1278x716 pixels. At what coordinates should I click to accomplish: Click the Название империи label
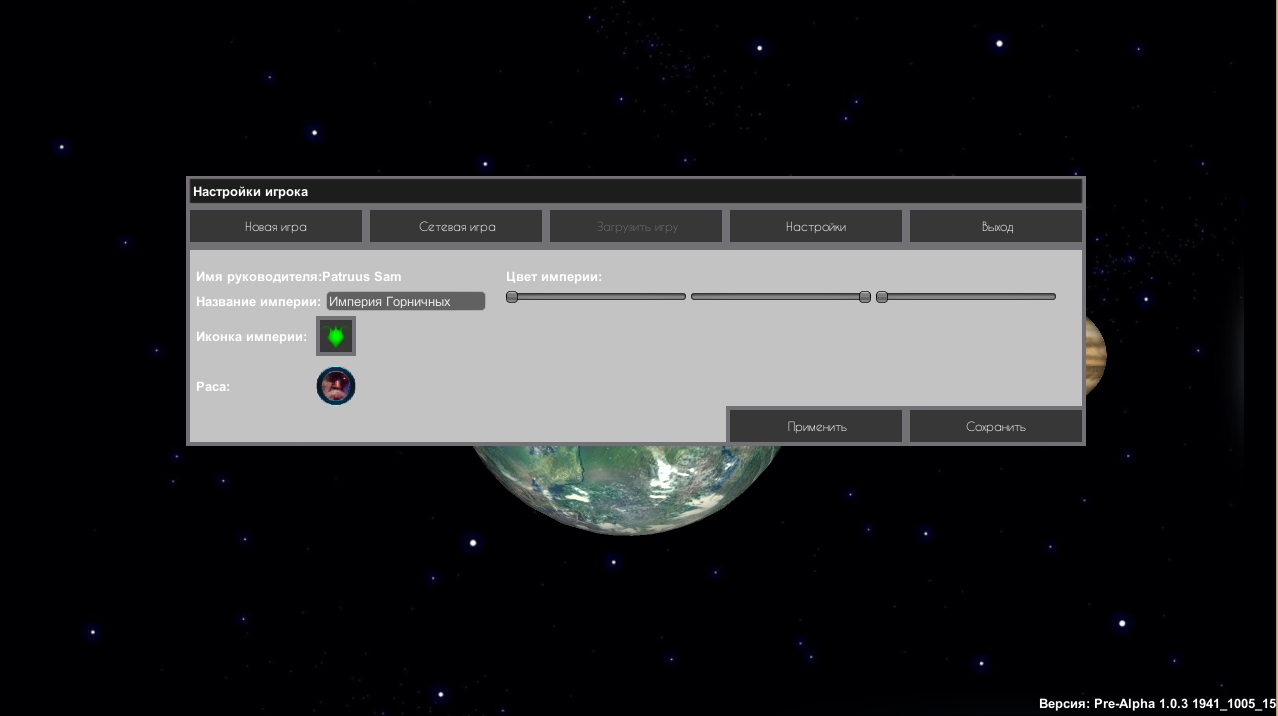[x=258, y=301]
